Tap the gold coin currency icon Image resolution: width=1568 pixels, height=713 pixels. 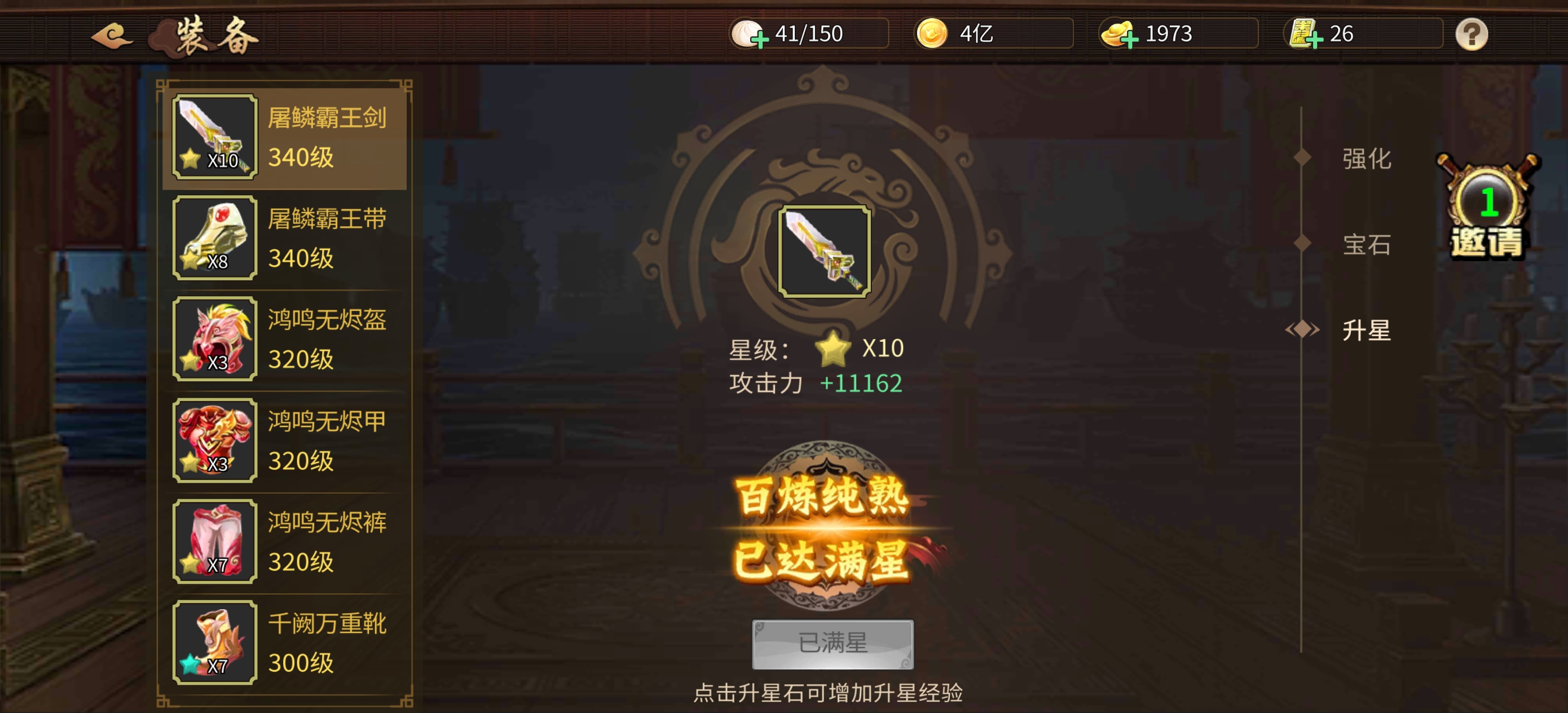click(931, 33)
